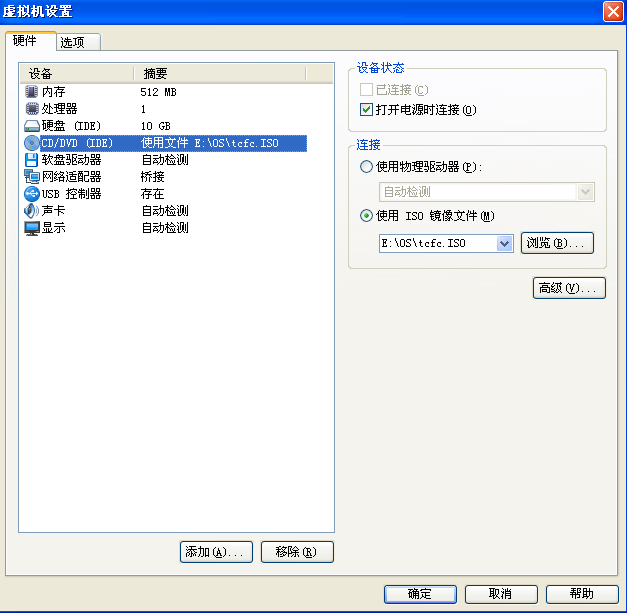This screenshot has width=627, height=613.
Task: Click the disc icon for CD/DVD (IDE)
Action: point(32,143)
